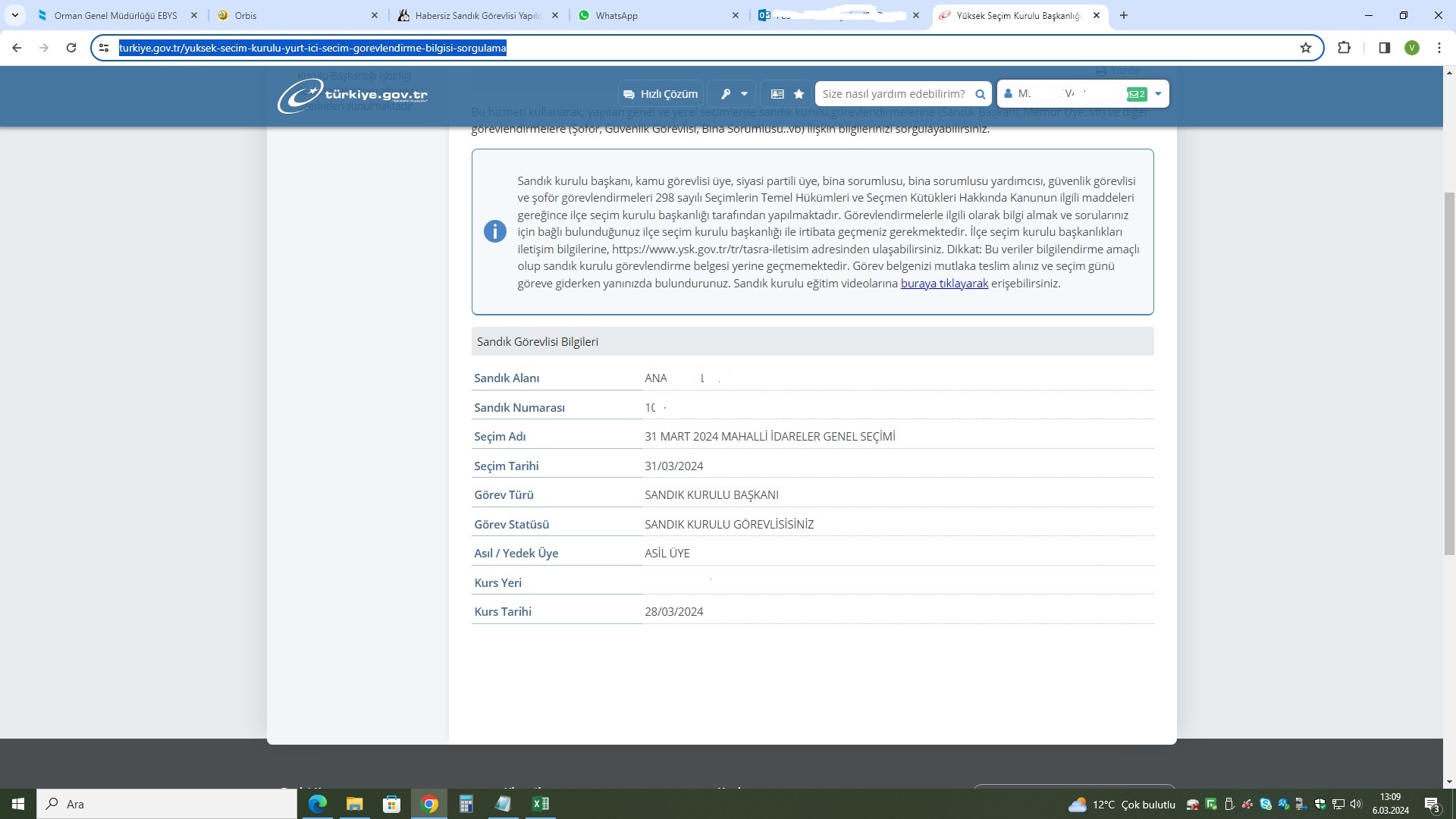Click the URL in the address bar
The image size is (1456, 819).
click(312, 48)
